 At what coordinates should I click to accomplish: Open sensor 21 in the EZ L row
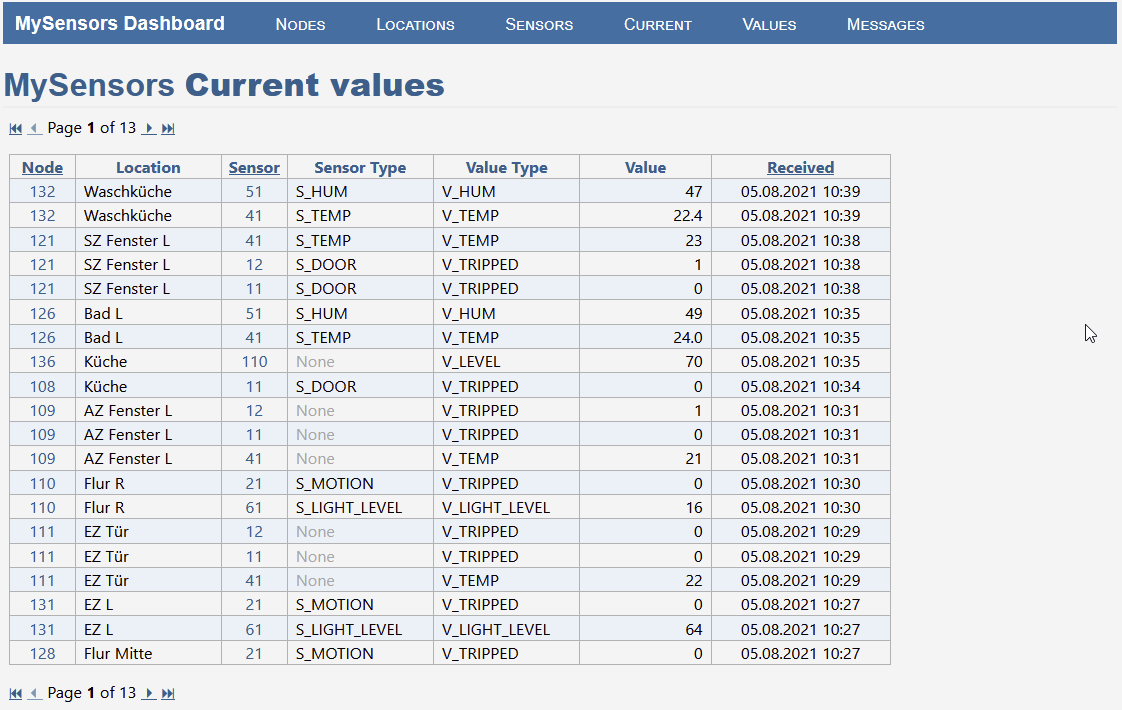pyautogui.click(x=254, y=605)
